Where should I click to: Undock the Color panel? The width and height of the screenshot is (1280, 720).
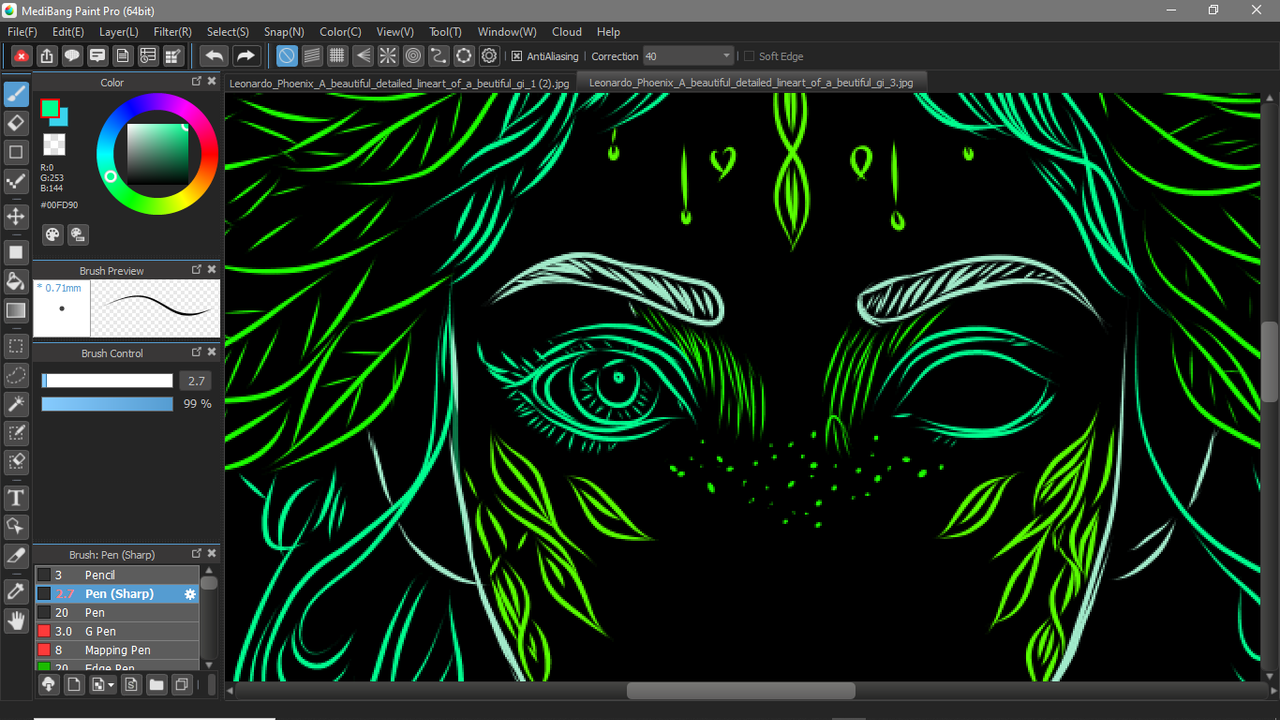(197, 82)
